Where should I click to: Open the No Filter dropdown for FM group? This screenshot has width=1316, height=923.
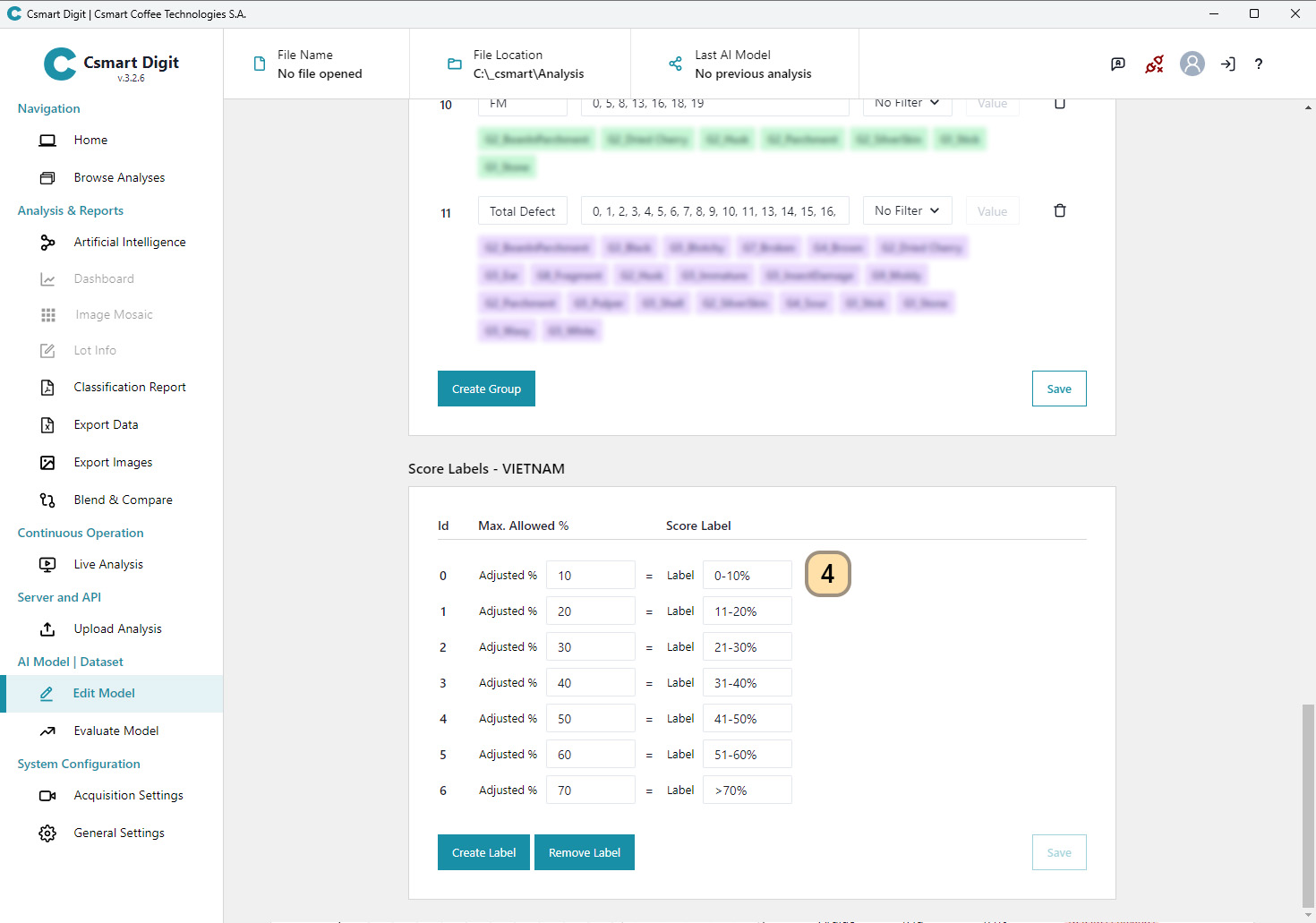click(906, 104)
